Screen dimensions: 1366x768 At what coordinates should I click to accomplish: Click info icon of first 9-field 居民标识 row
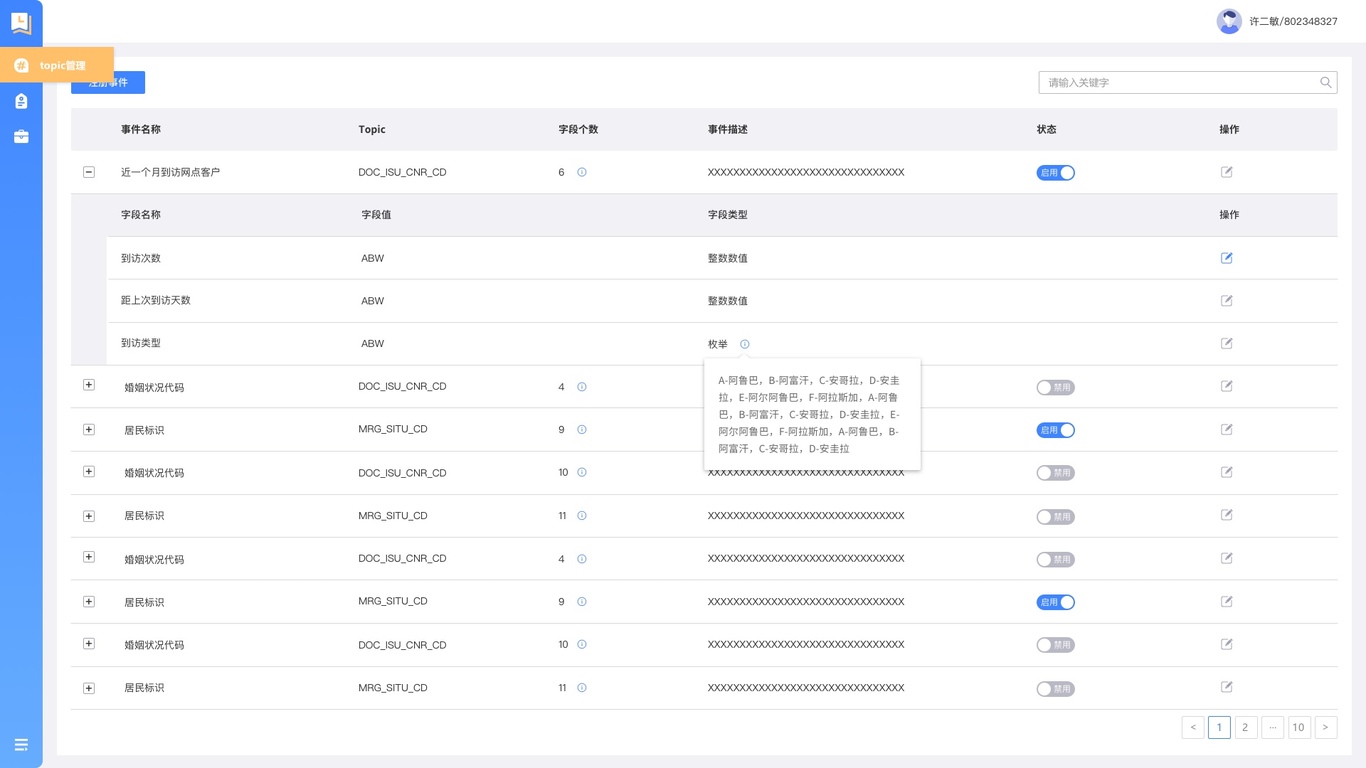tap(582, 430)
